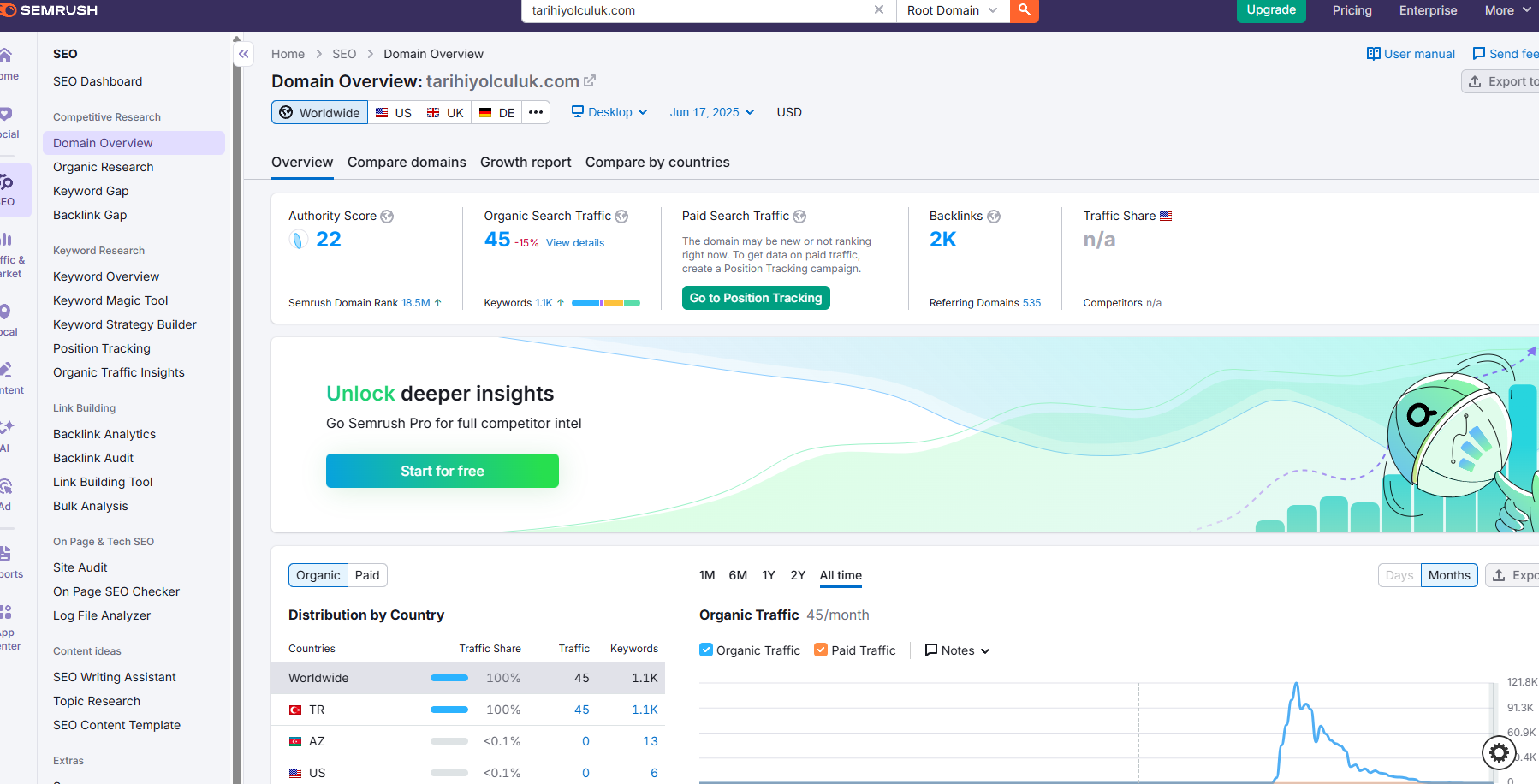Uncheck the Paid Traffic checkbox
1539x784 pixels.
pyautogui.click(x=821, y=650)
